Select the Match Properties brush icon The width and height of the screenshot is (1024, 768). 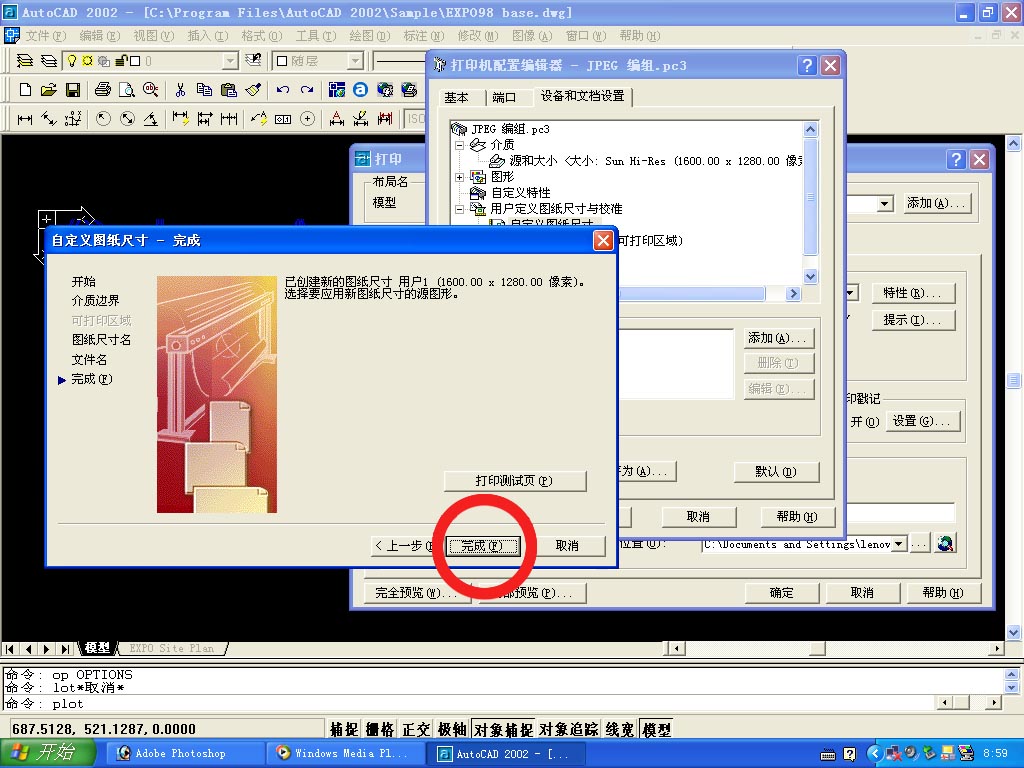[x=253, y=89]
